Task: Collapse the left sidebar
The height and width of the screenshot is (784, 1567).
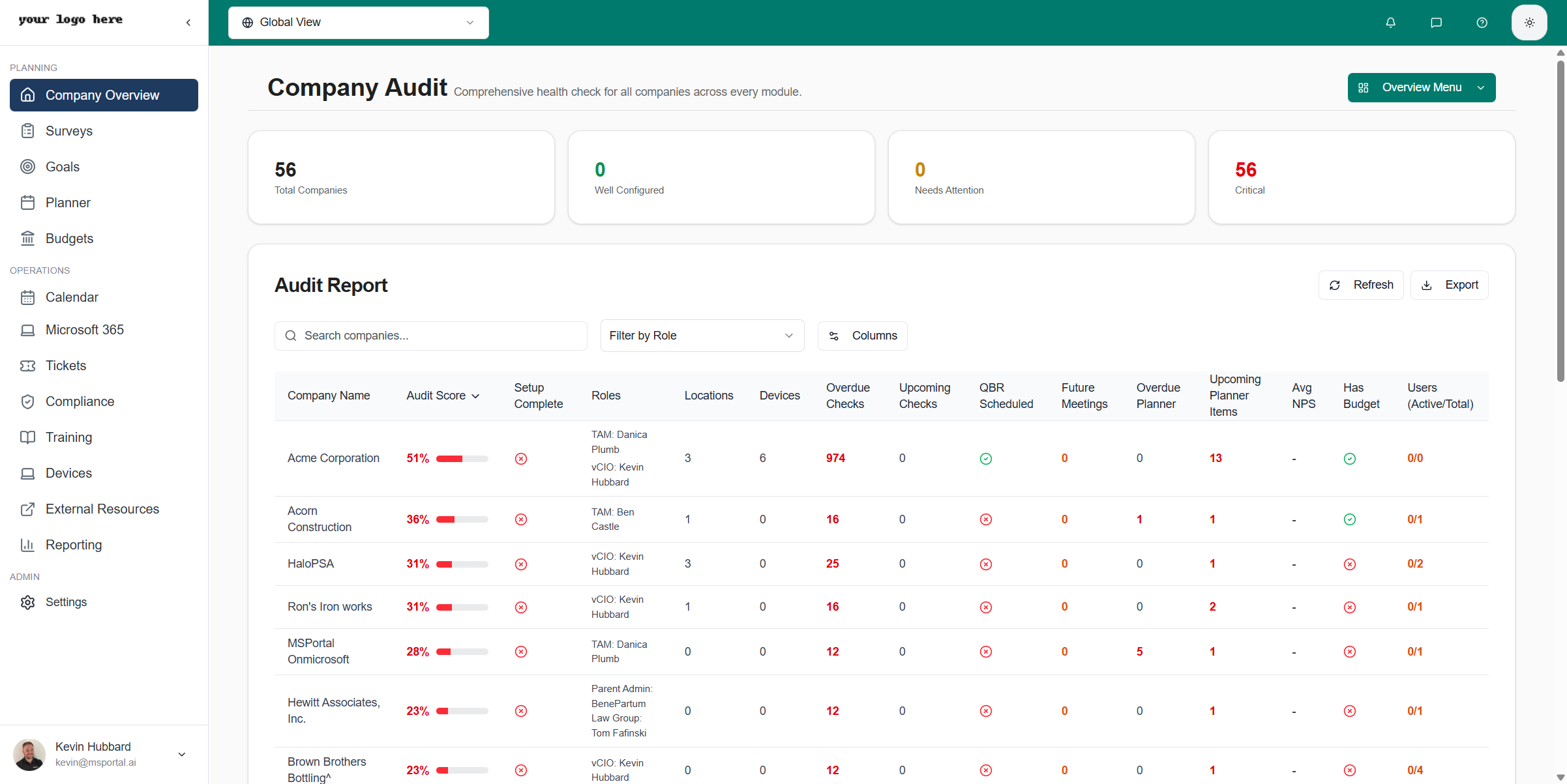Action: click(188, 22)
